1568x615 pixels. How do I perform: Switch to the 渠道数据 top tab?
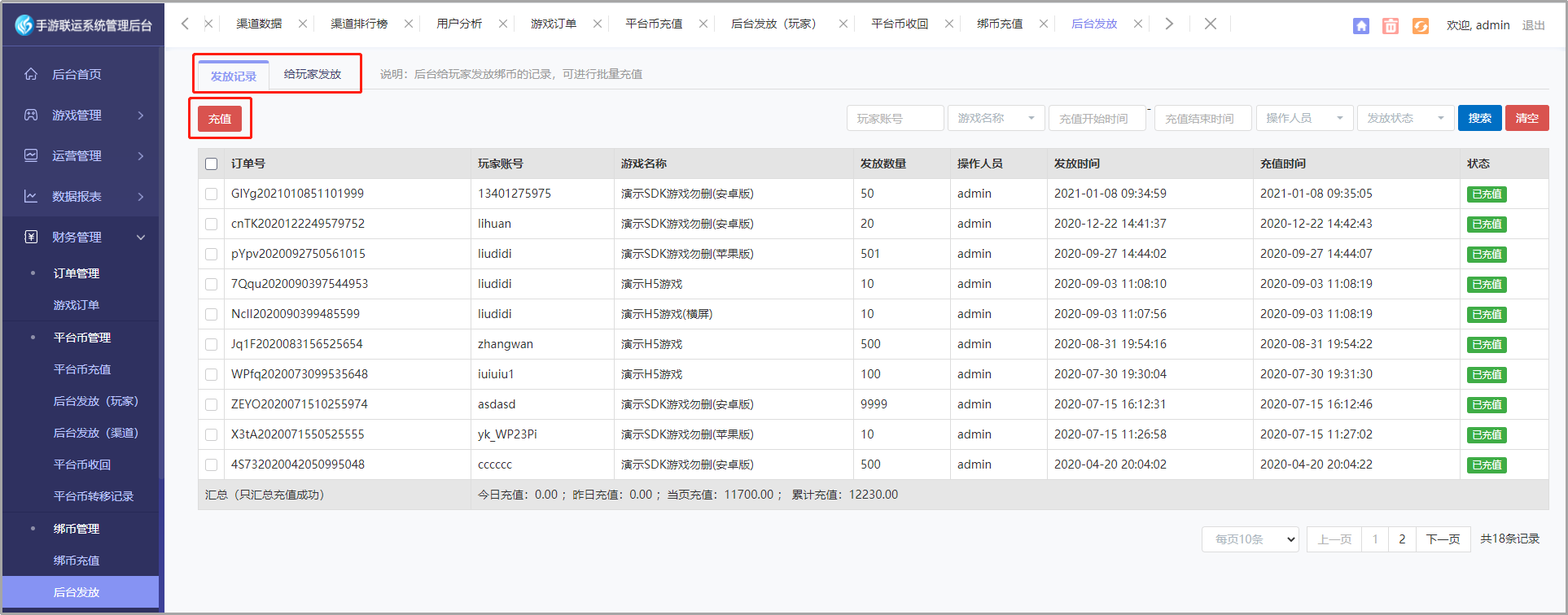point(259,24)
